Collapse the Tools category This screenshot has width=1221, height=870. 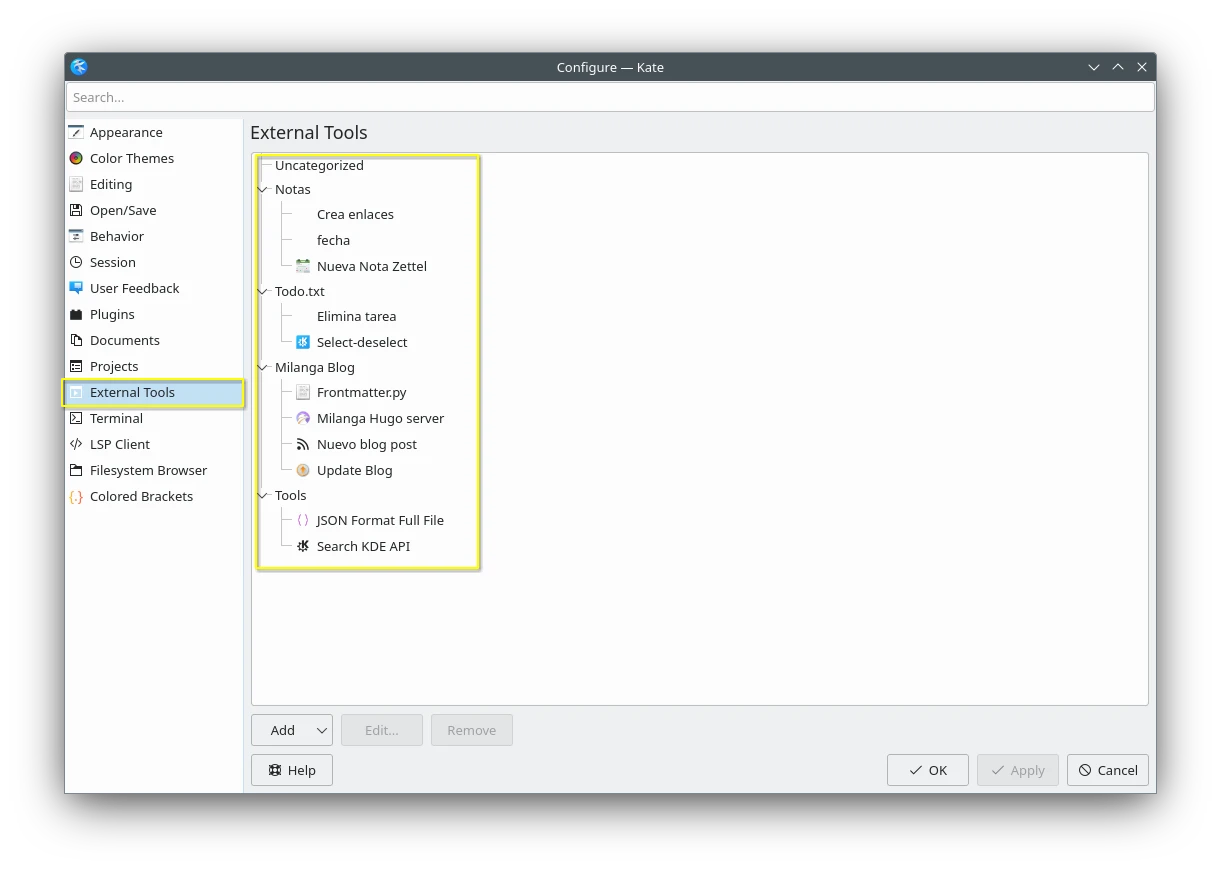click(x=264, y=495)
